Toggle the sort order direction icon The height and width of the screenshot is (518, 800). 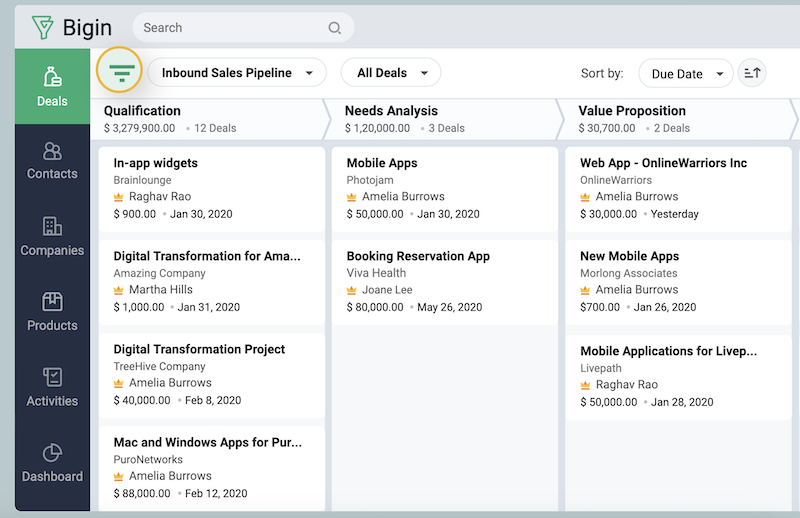coord(752,73)
